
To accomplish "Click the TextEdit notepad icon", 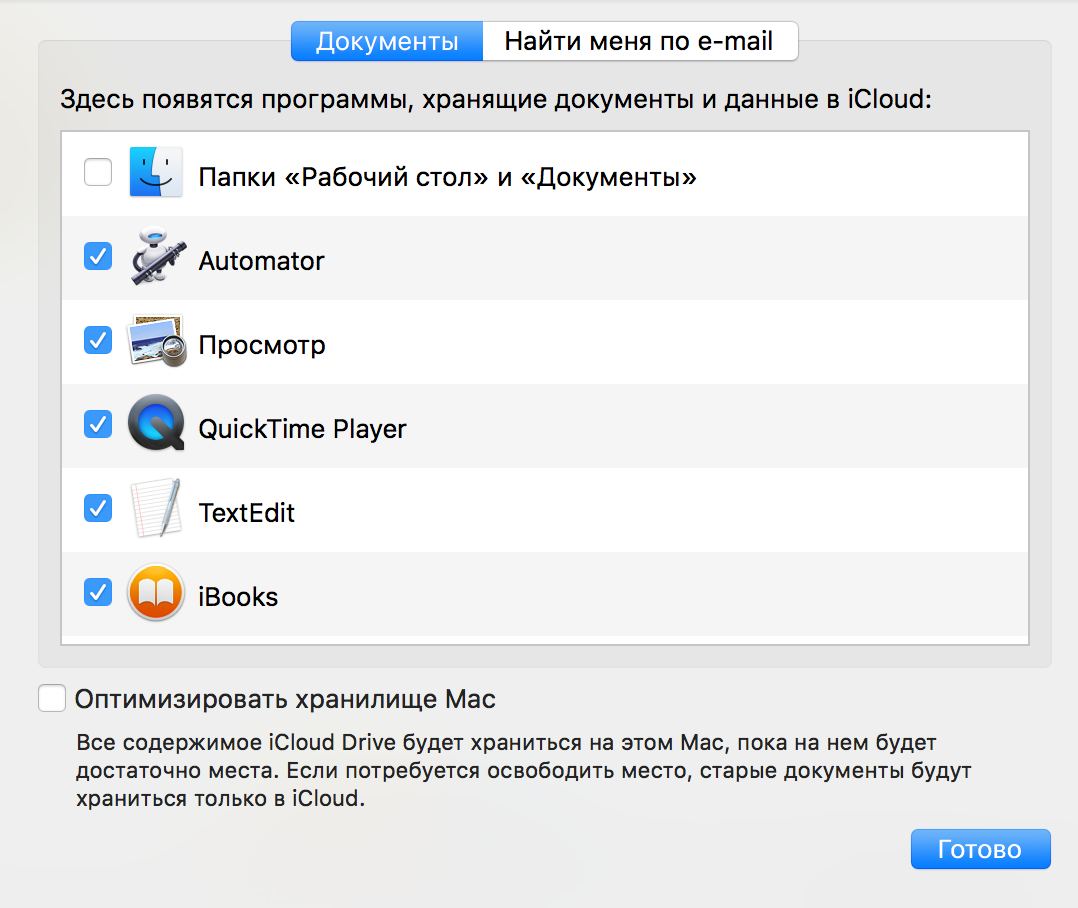I will pos(157,508).
